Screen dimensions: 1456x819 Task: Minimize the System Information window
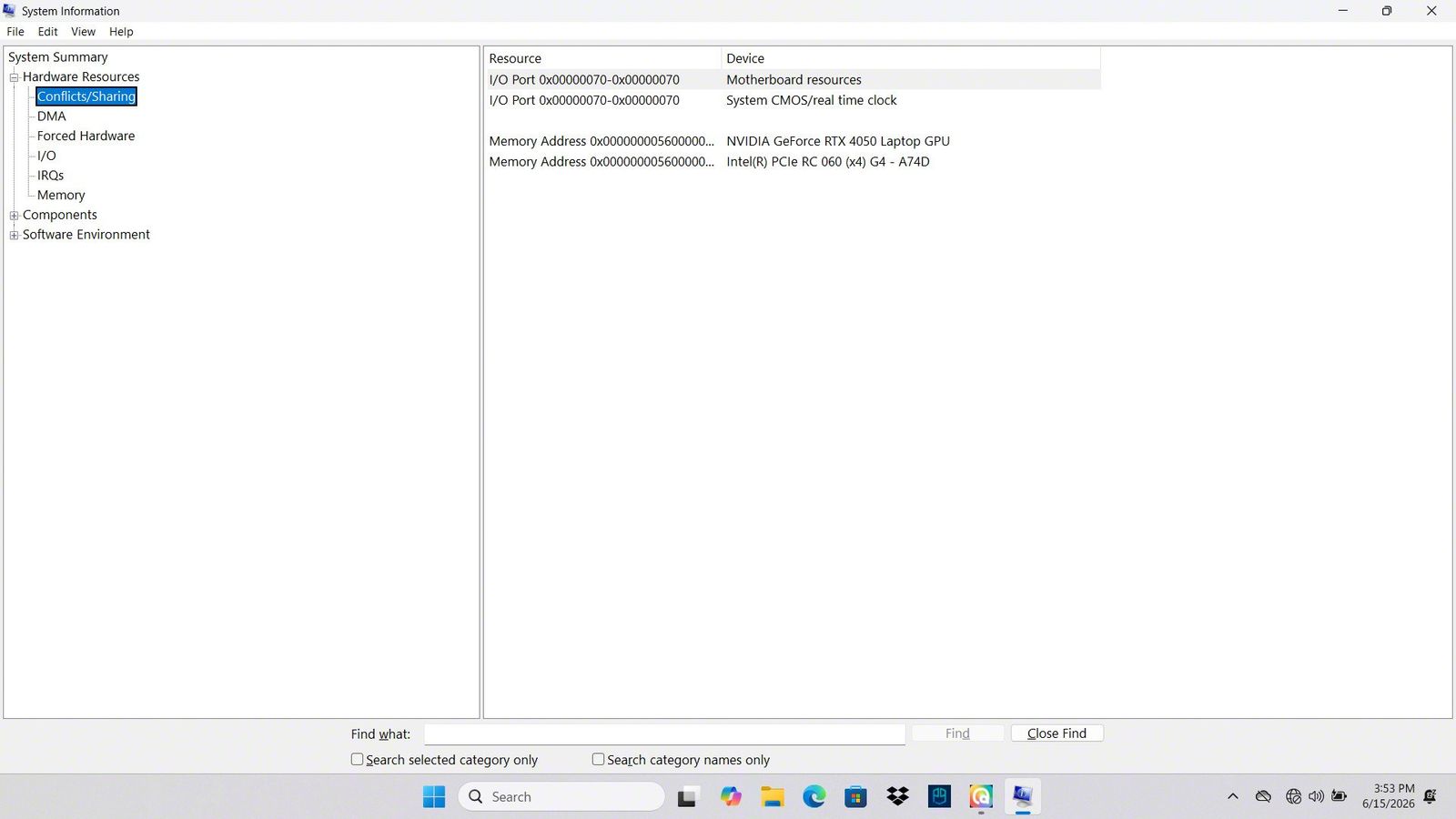point(1342,11)
